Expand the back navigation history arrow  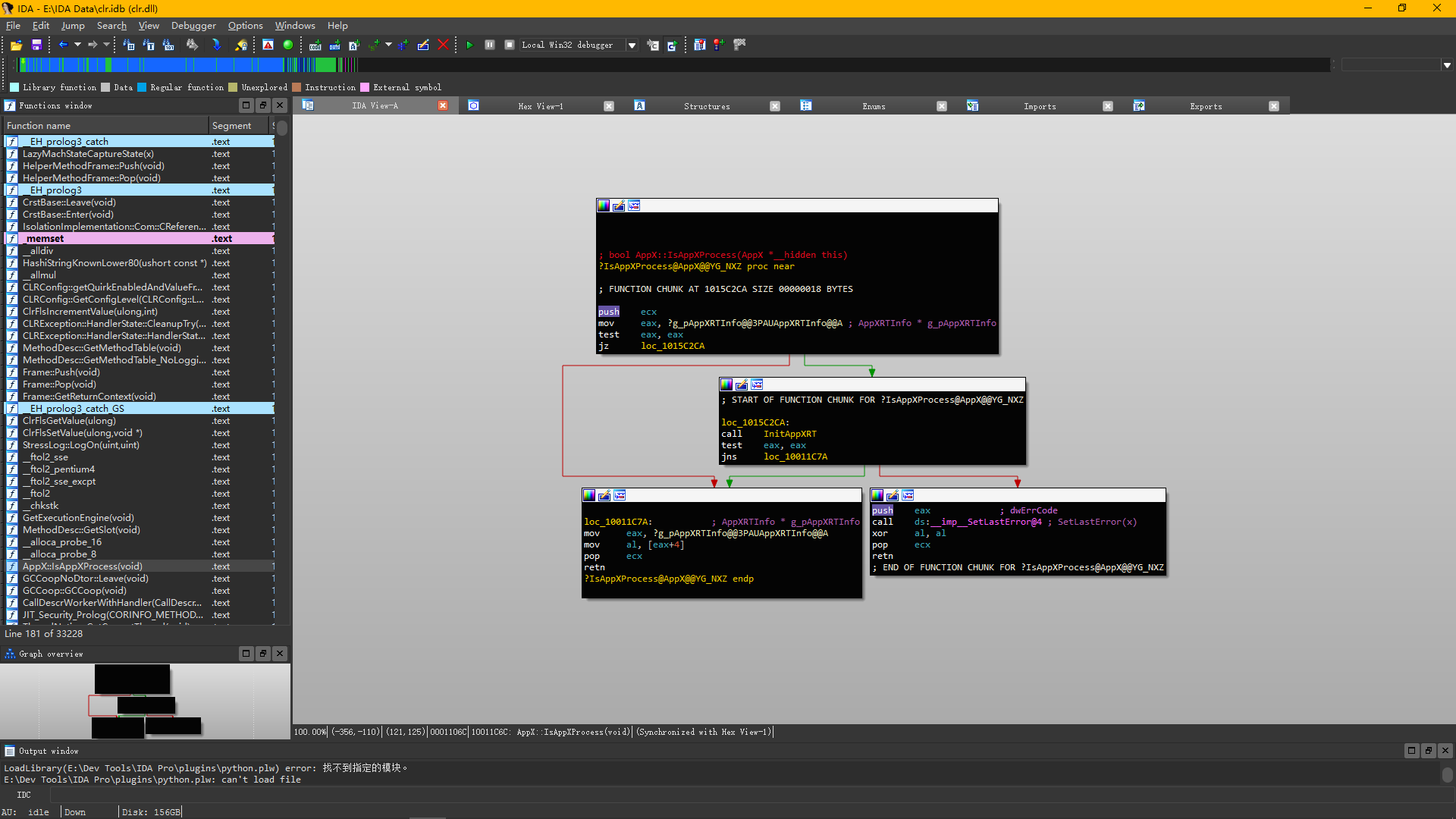[x=77, y=45]
